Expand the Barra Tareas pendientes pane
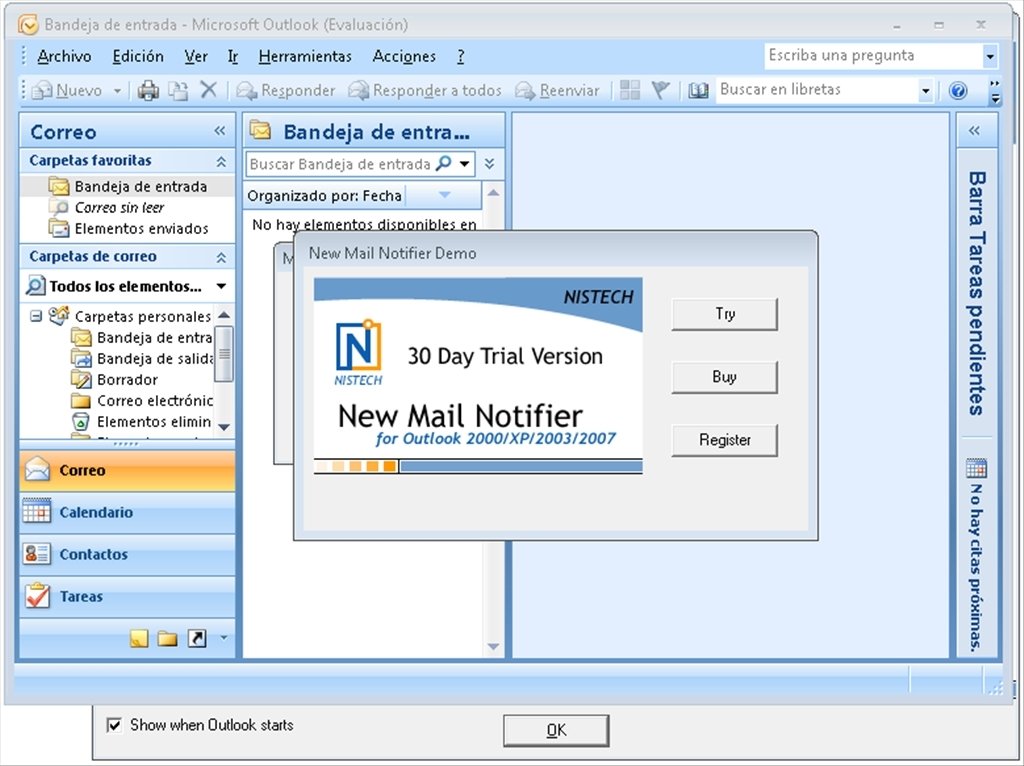Image resolution: width=1024 pixels, height=766 pixels. coord(975,131)
